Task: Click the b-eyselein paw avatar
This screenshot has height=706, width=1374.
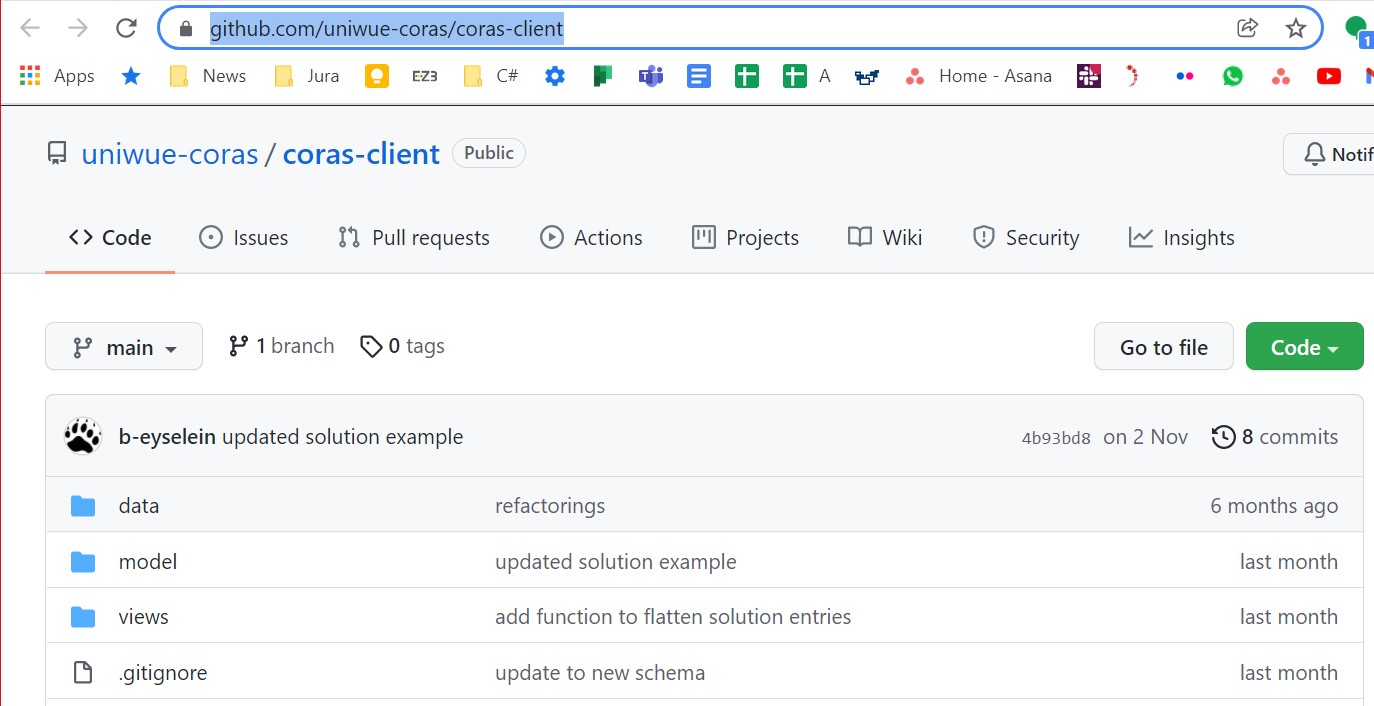Action: [x=83, y=437]
